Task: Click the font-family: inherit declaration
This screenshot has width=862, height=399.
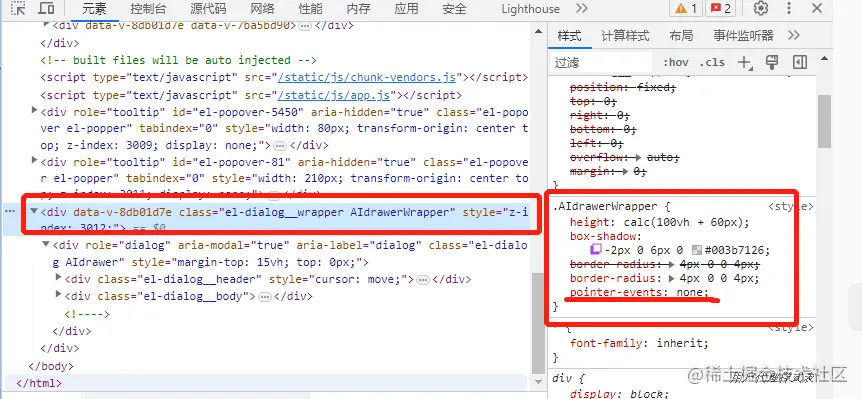Action: [639, 343]
